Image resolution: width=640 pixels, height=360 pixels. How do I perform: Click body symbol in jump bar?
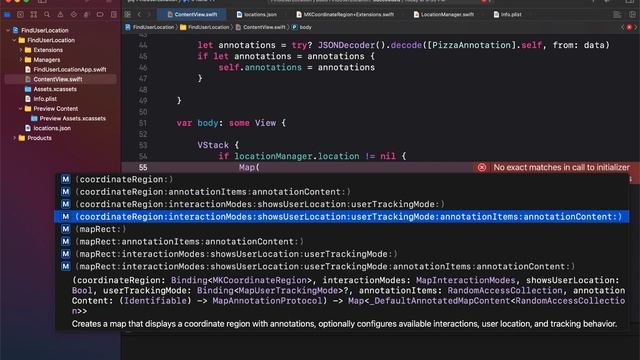(x=302, y=27)
